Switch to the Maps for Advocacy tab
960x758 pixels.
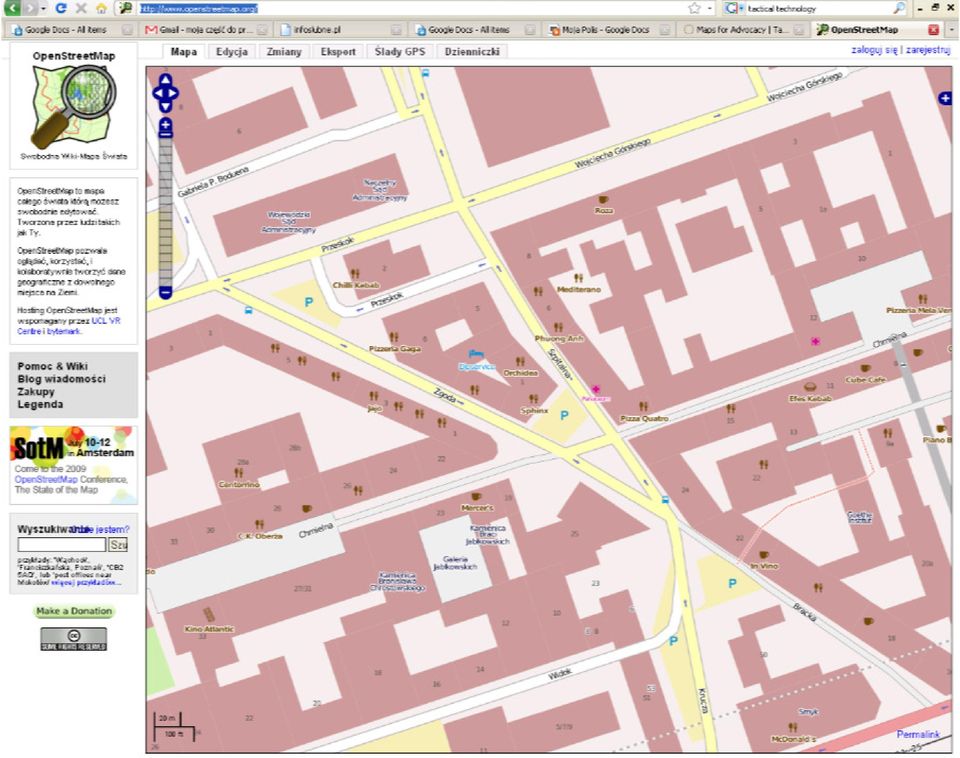pos(742,29)
